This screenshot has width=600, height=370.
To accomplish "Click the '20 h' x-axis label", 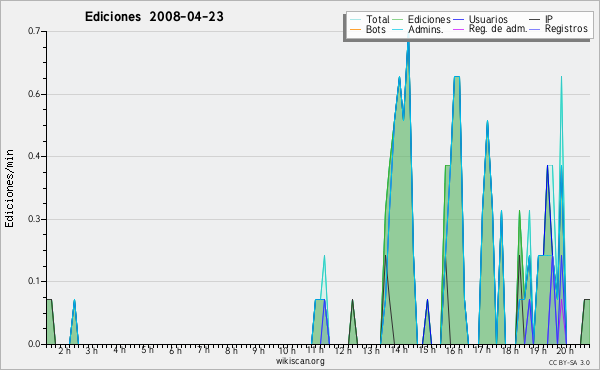I will pos(565,351).
